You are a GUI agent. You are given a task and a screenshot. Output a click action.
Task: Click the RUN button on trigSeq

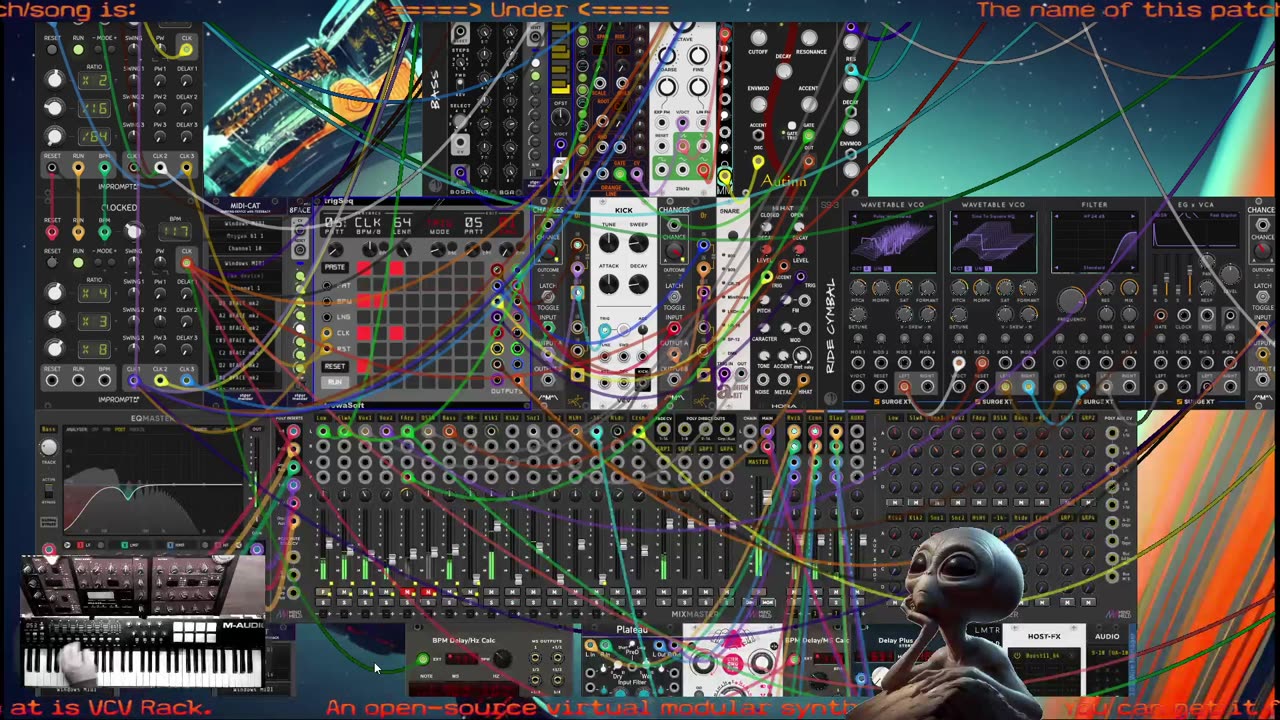[x=335, y=382]
